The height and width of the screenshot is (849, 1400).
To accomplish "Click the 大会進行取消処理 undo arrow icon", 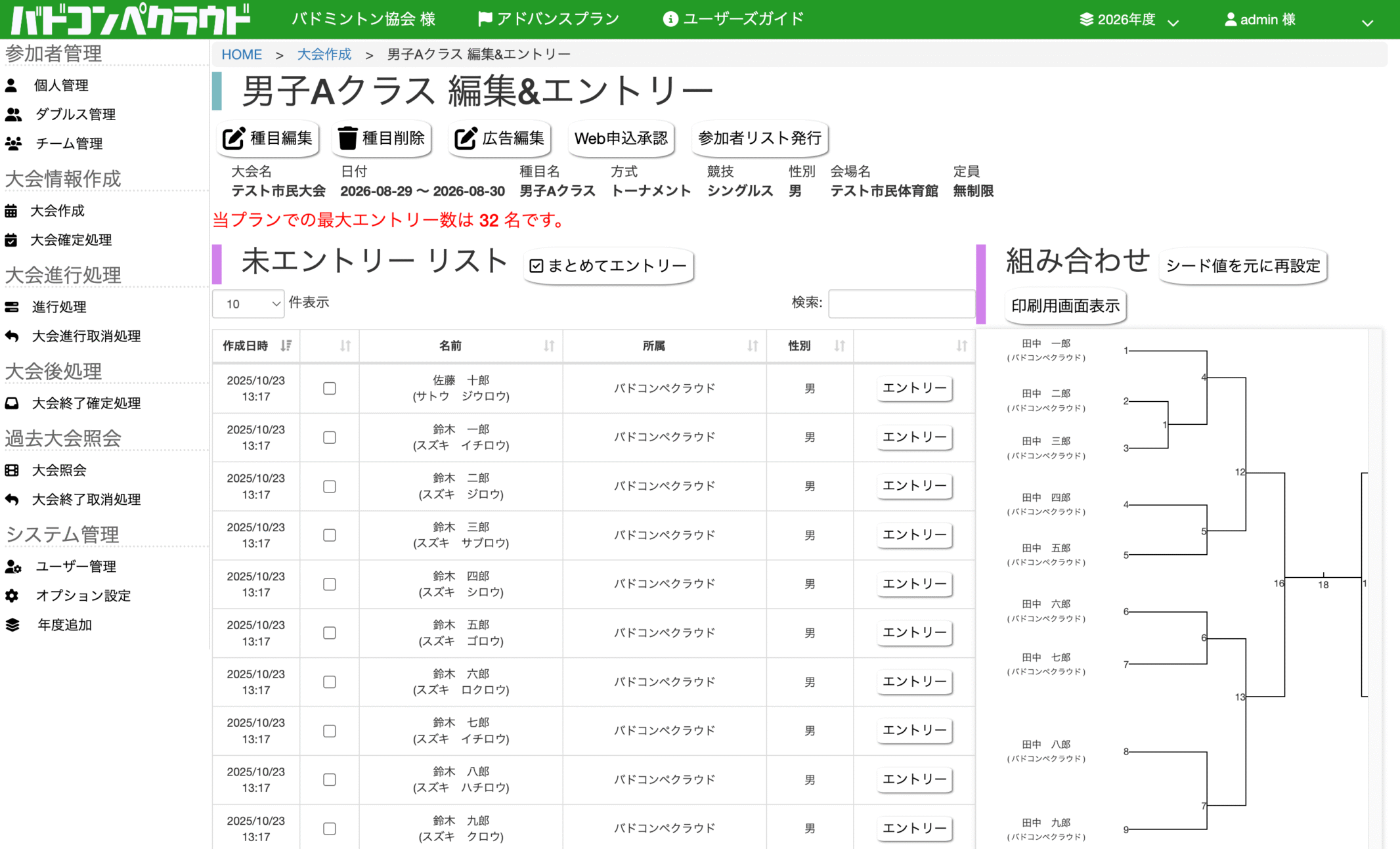I will click(12, 336).
